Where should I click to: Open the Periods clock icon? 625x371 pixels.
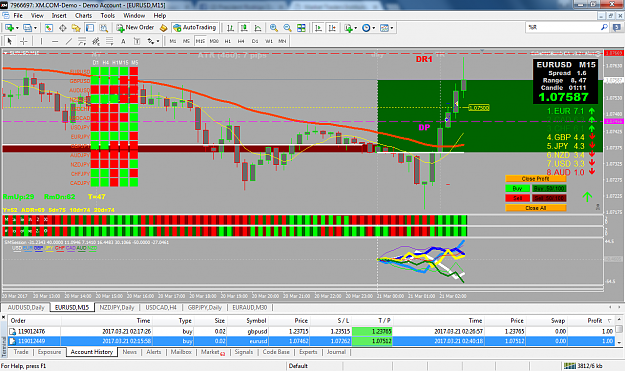click(366, 27)
